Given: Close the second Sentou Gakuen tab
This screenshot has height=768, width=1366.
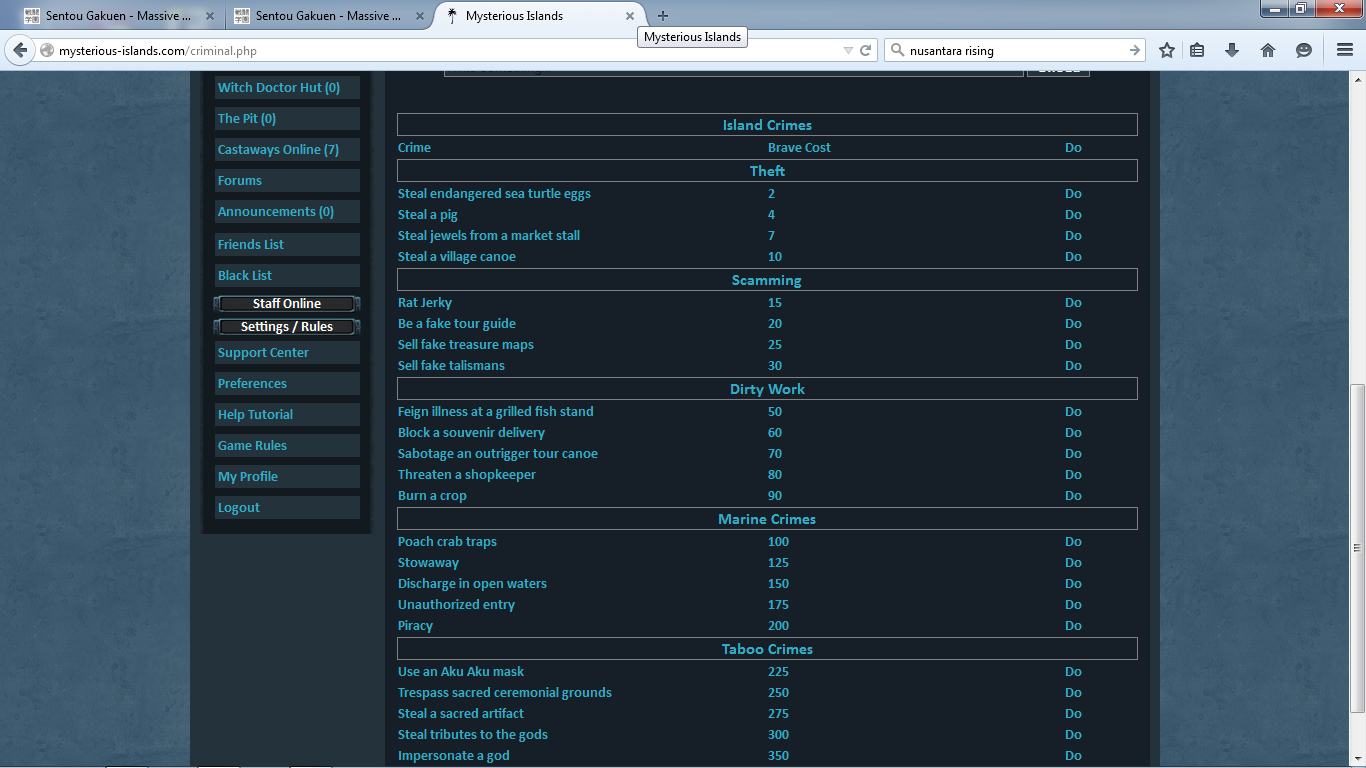Looking at the screenshot, I should 420,16.
